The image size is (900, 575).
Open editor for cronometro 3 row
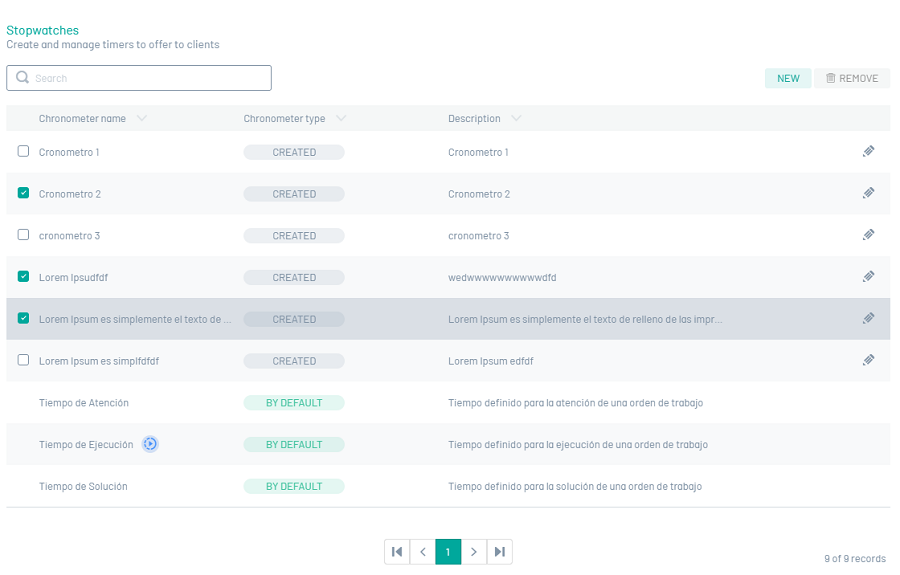point(868,235)
